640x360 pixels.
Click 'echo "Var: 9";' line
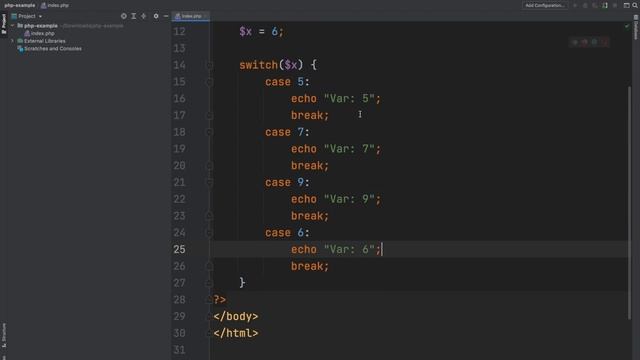click(336, 199)
